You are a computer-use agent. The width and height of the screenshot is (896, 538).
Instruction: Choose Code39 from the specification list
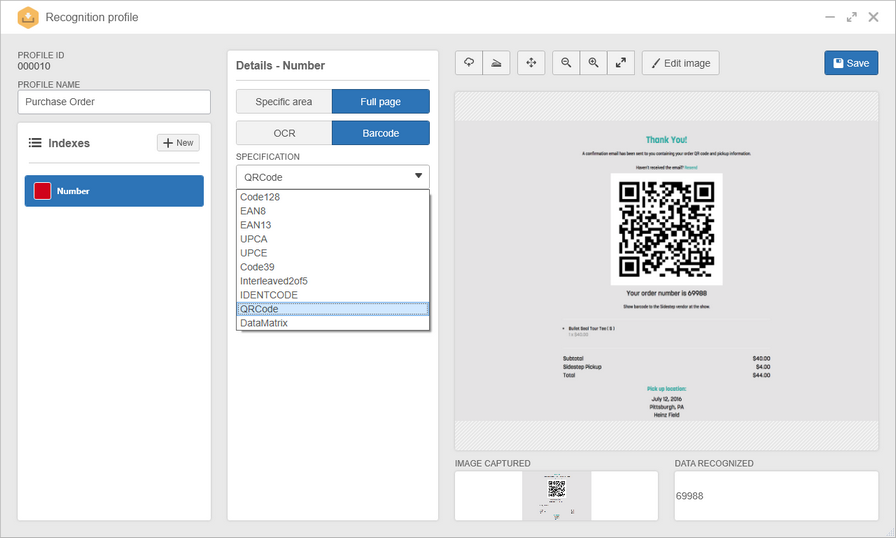333,267
